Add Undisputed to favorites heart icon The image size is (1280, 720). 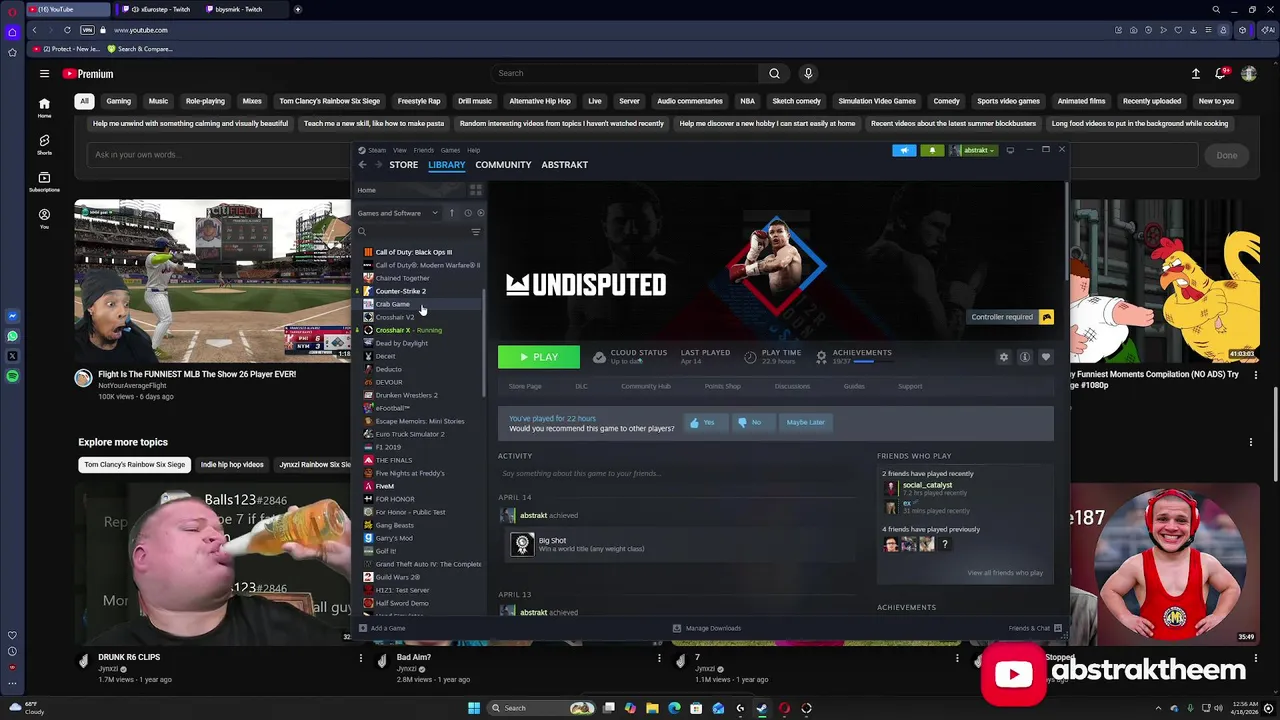1046,357
